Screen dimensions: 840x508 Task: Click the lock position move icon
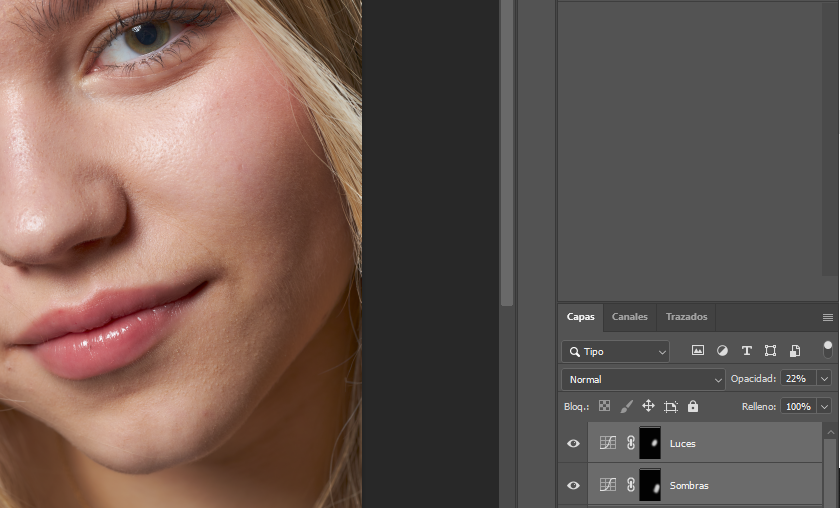(648, 406)
